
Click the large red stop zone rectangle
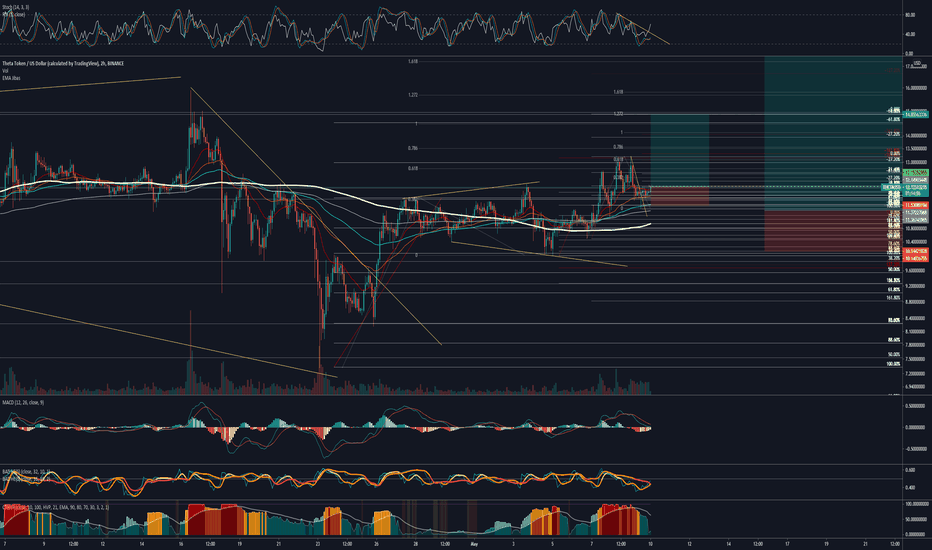(x=833, y=231)
